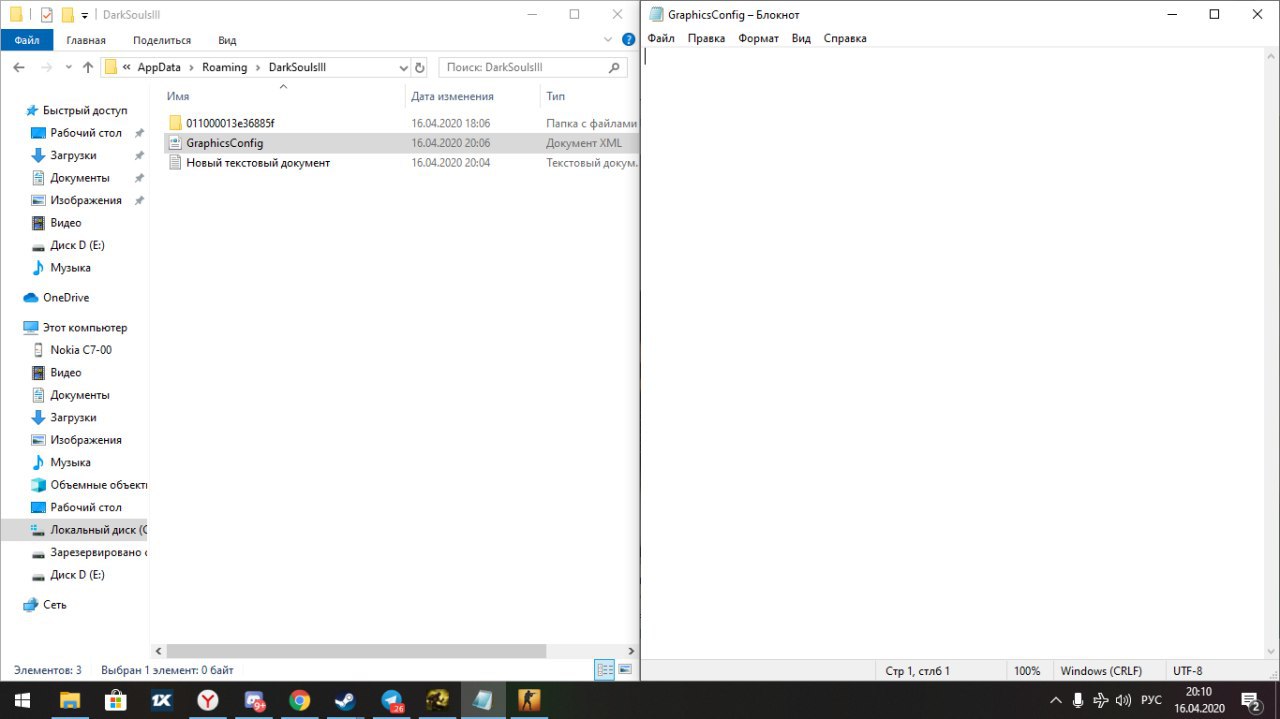Open the notification center icon
This screenshot has width=1280, height=719.
(x=1251, y=700)
